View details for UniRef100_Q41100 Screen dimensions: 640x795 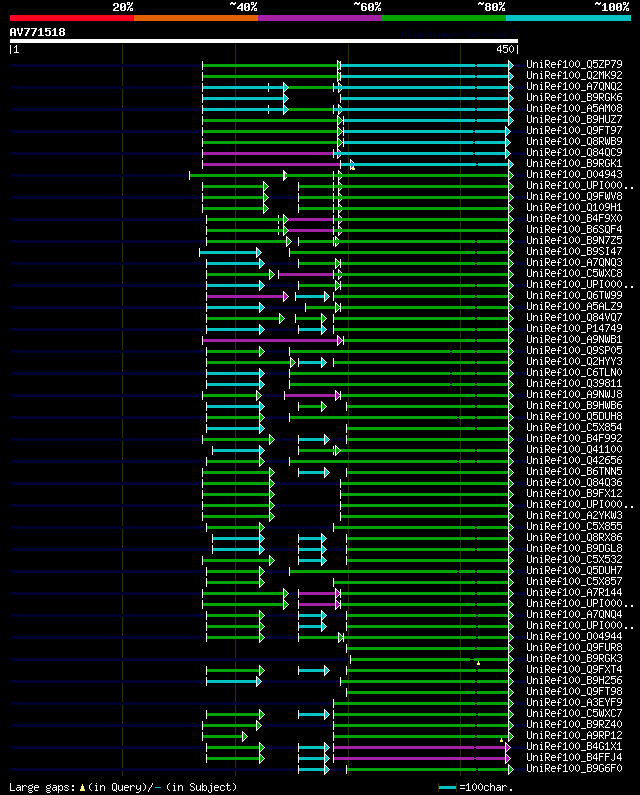coord(574,449)
